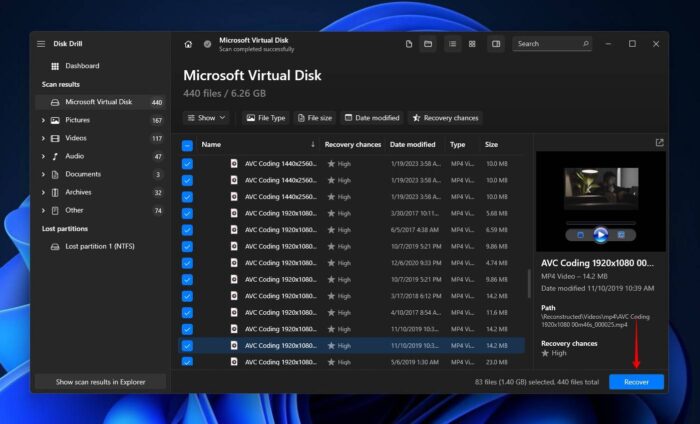Click the Recover button
The image size is (700, 424).
coord(636,382)
